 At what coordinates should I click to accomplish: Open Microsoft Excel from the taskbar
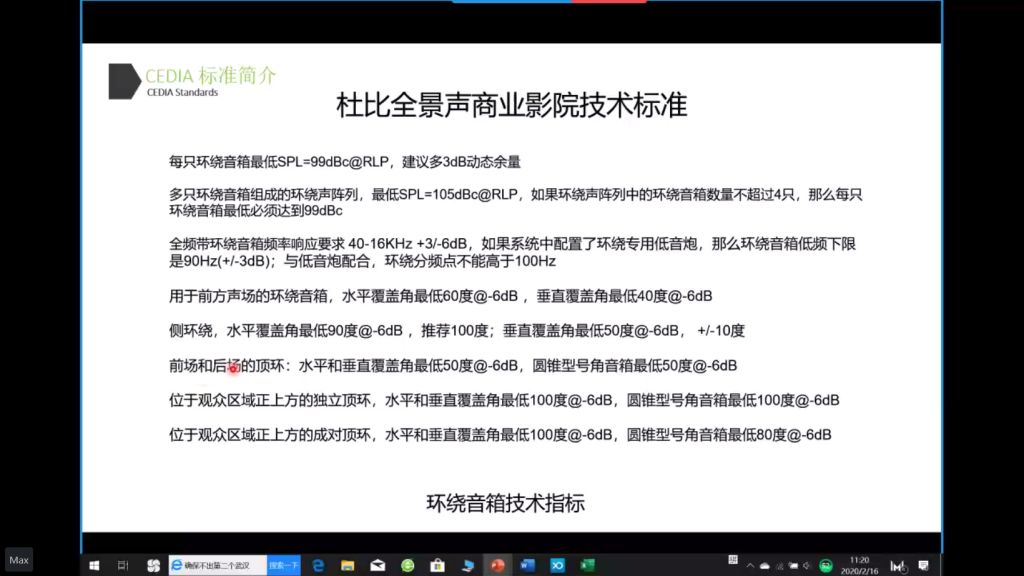tap(587, 566)
